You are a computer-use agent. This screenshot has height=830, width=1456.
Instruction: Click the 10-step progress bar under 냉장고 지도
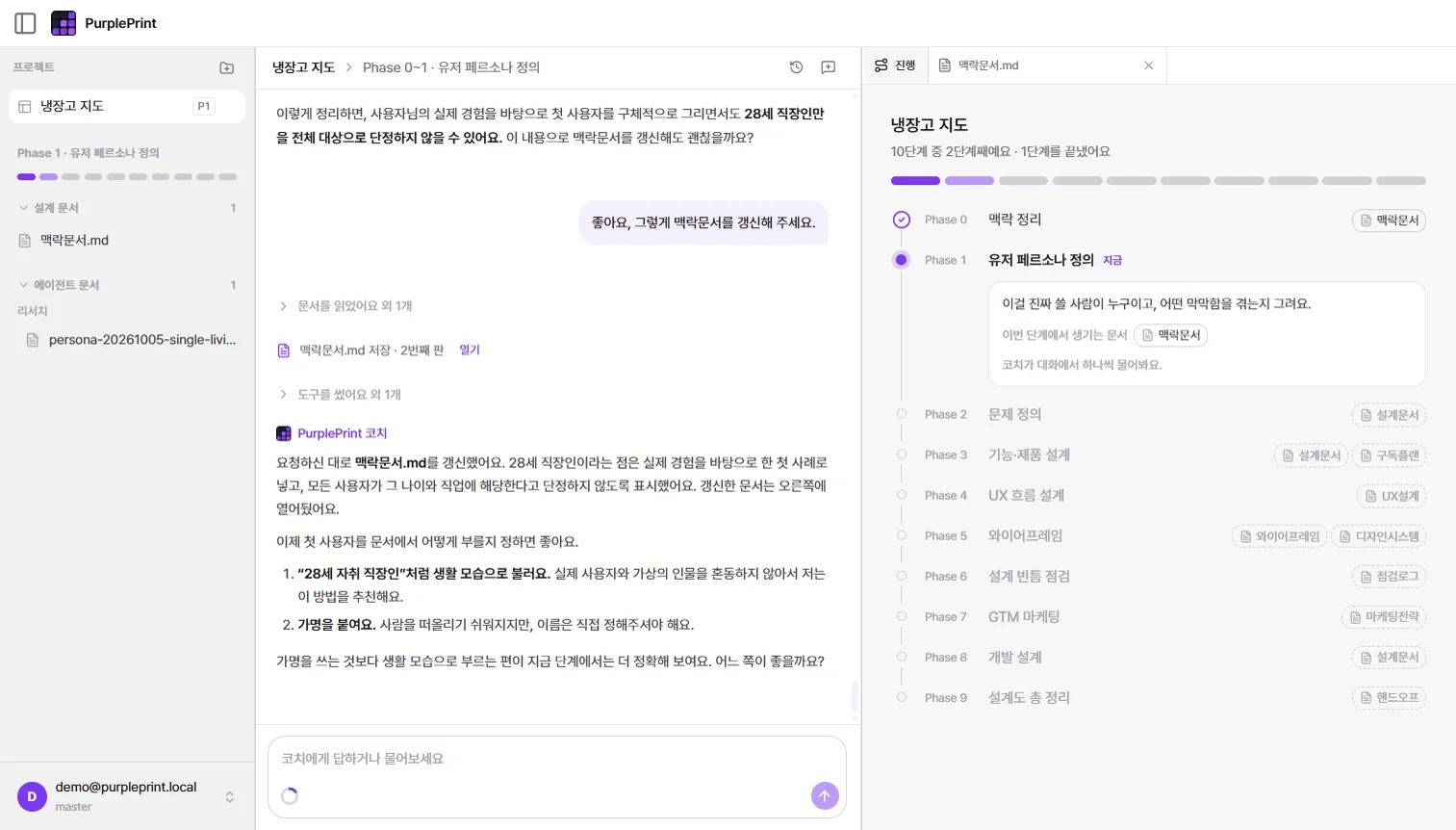[1159, 181]
